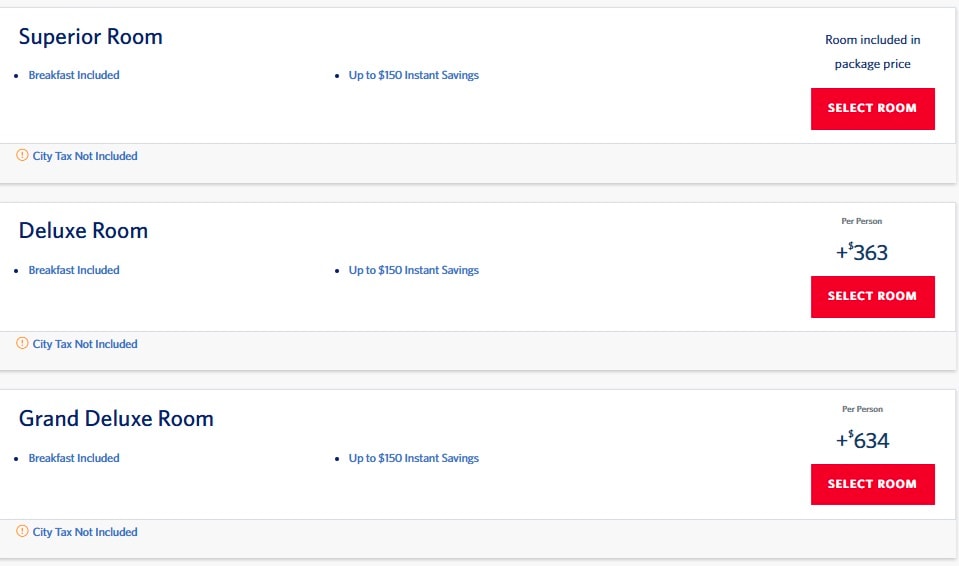The width and height of the screenshot is (959, 566).
Task: Click the Grand Deluxe Room city tax warning icon
Action: (22, 531)
